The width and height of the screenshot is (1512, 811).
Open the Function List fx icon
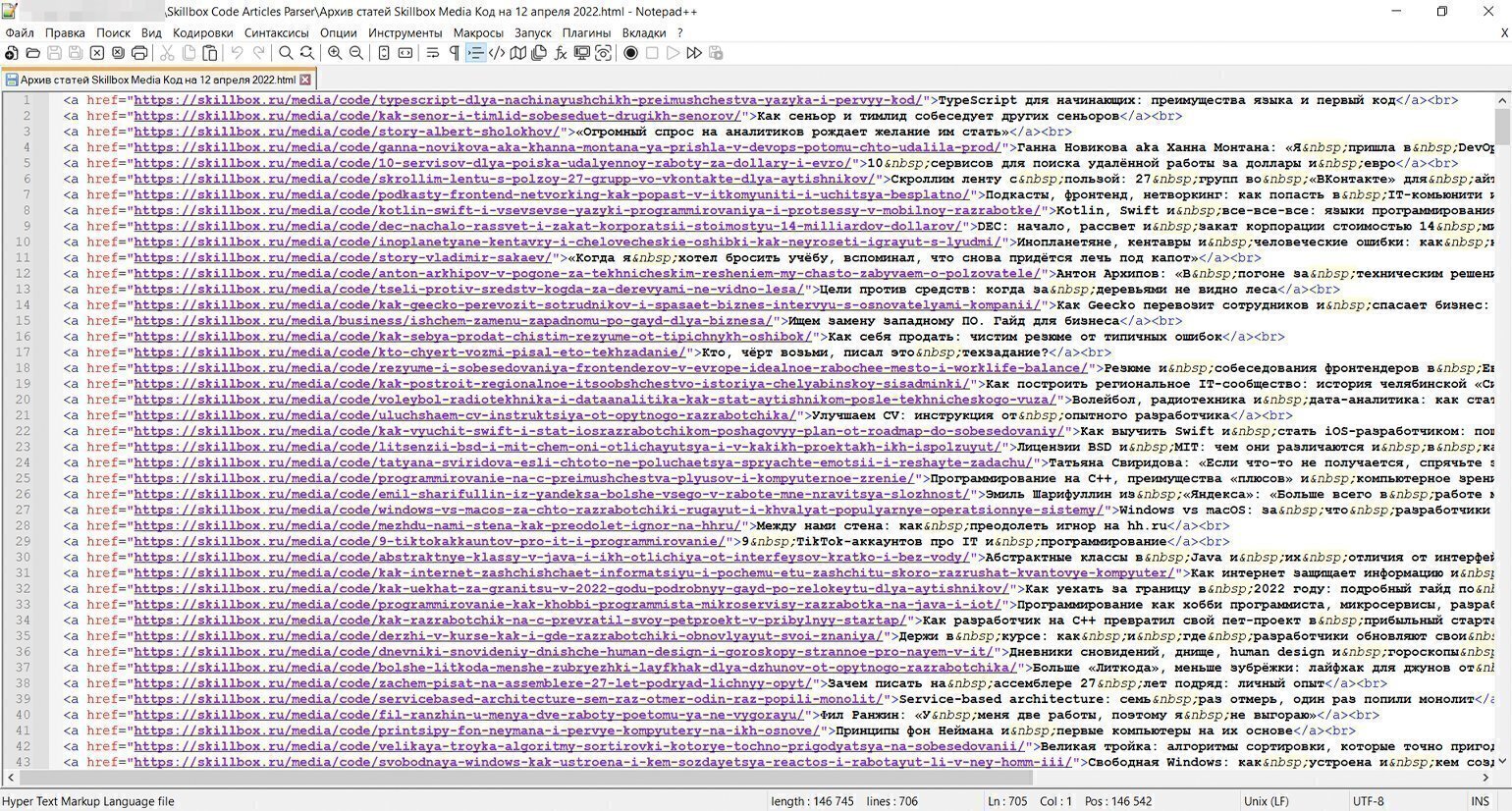point(561,53)
